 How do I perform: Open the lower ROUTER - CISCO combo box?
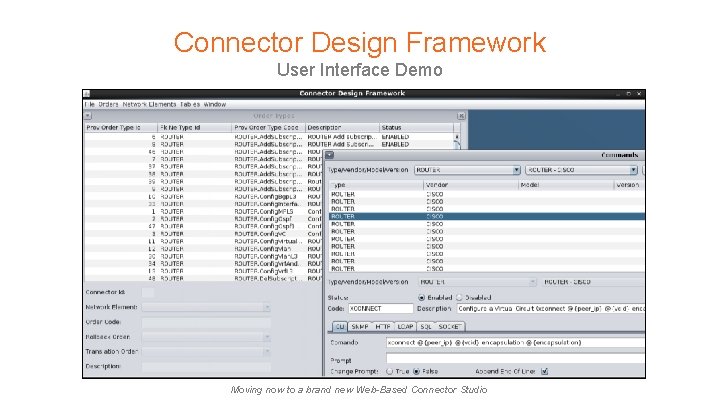(x=593, y=282)
